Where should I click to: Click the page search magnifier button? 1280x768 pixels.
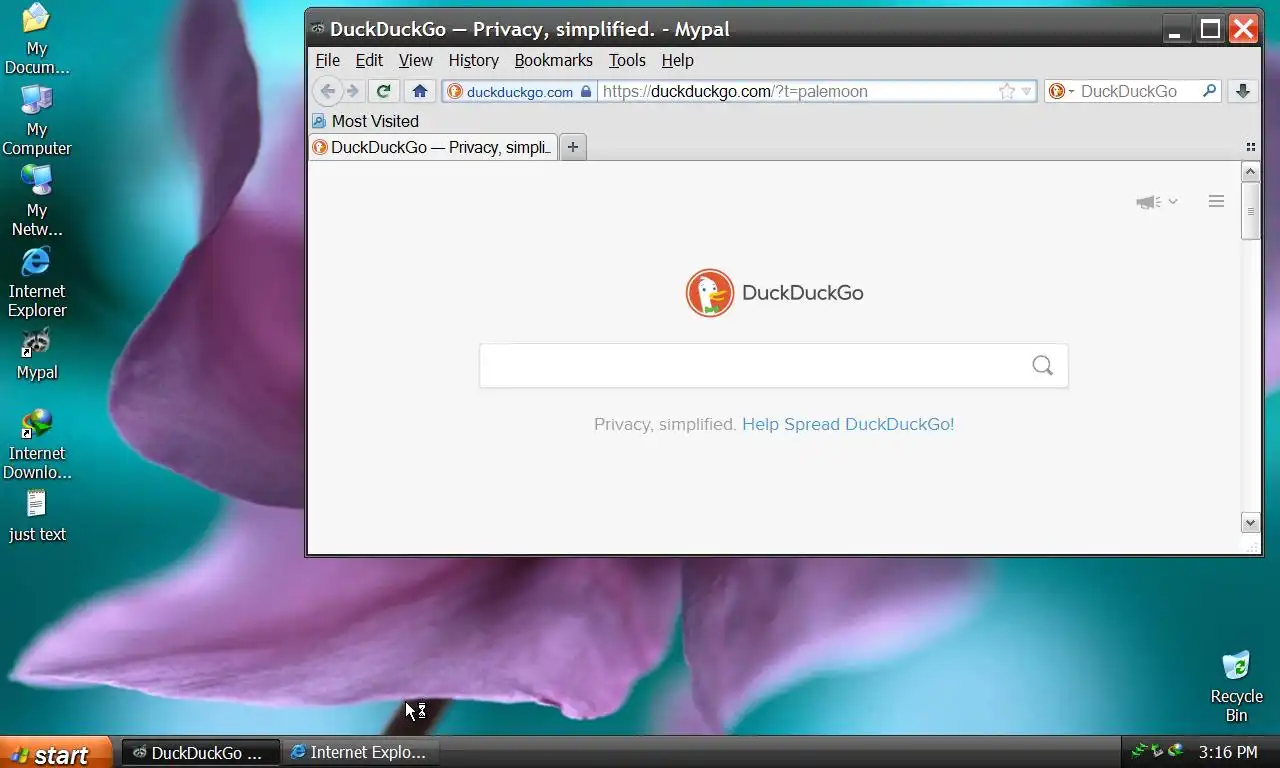click(x=1042, y=366)
